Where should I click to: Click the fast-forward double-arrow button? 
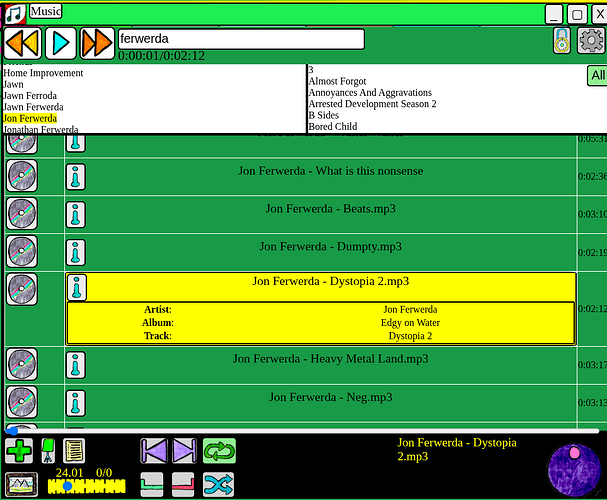[x=97, y=43]
